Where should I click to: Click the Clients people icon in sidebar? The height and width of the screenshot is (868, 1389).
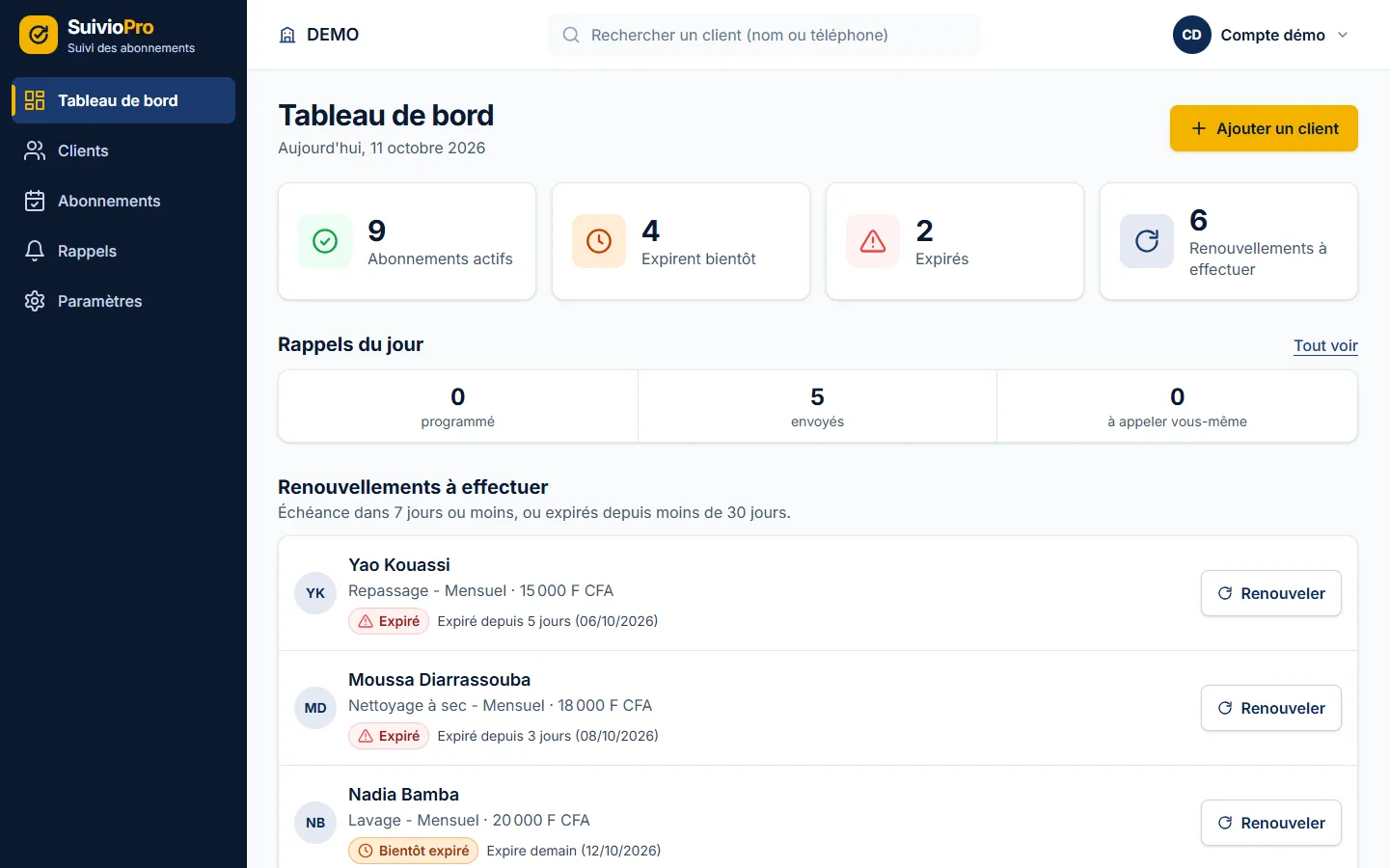click(x=35, y=150)
